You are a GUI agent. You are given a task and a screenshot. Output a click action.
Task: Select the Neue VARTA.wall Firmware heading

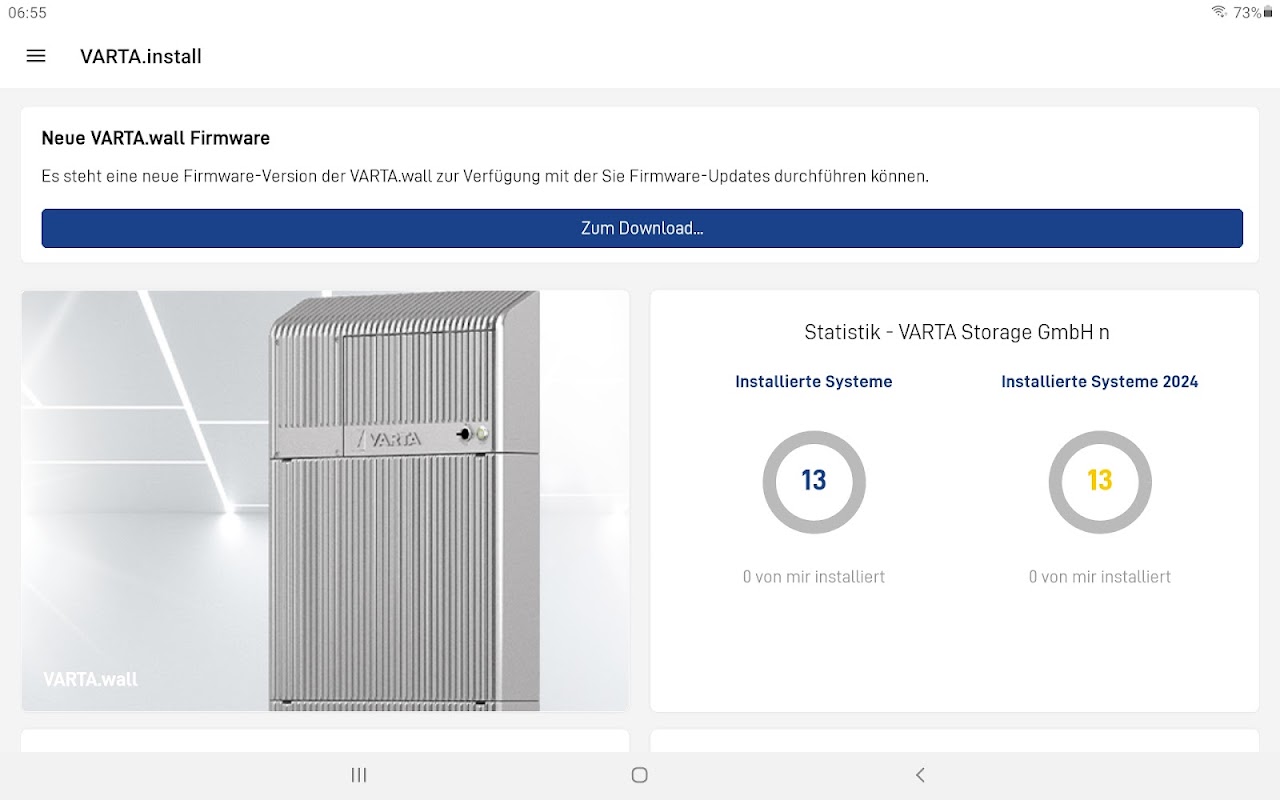(156, 138)
